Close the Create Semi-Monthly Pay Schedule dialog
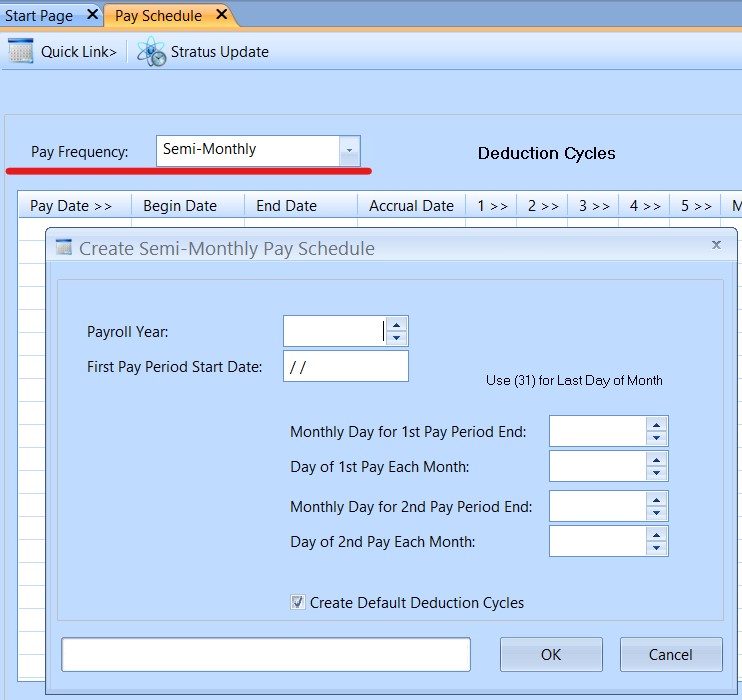 tap(716, 245)
